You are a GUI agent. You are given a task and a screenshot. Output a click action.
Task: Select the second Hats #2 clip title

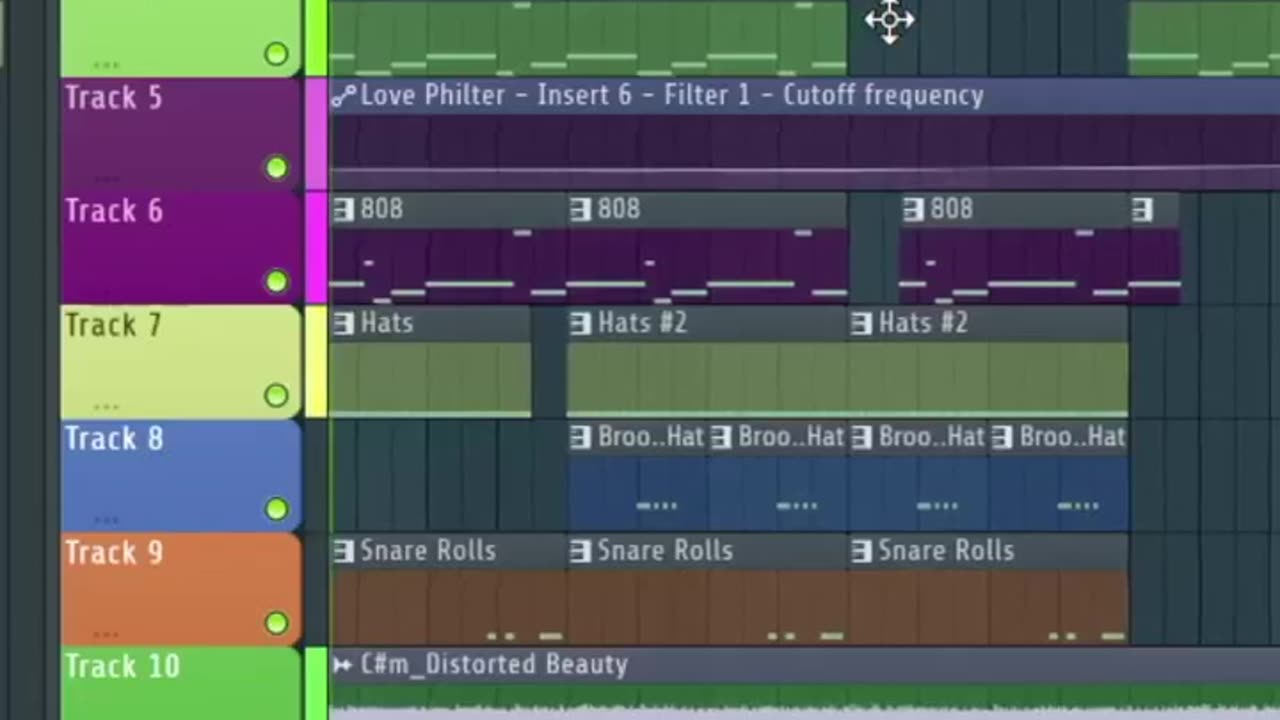(x=923, y=323)
